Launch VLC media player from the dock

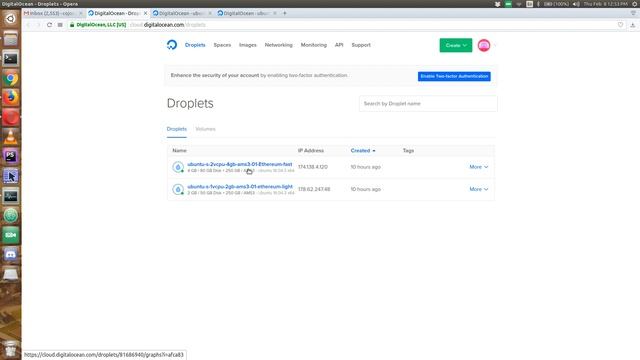click(x=11, y=137)
